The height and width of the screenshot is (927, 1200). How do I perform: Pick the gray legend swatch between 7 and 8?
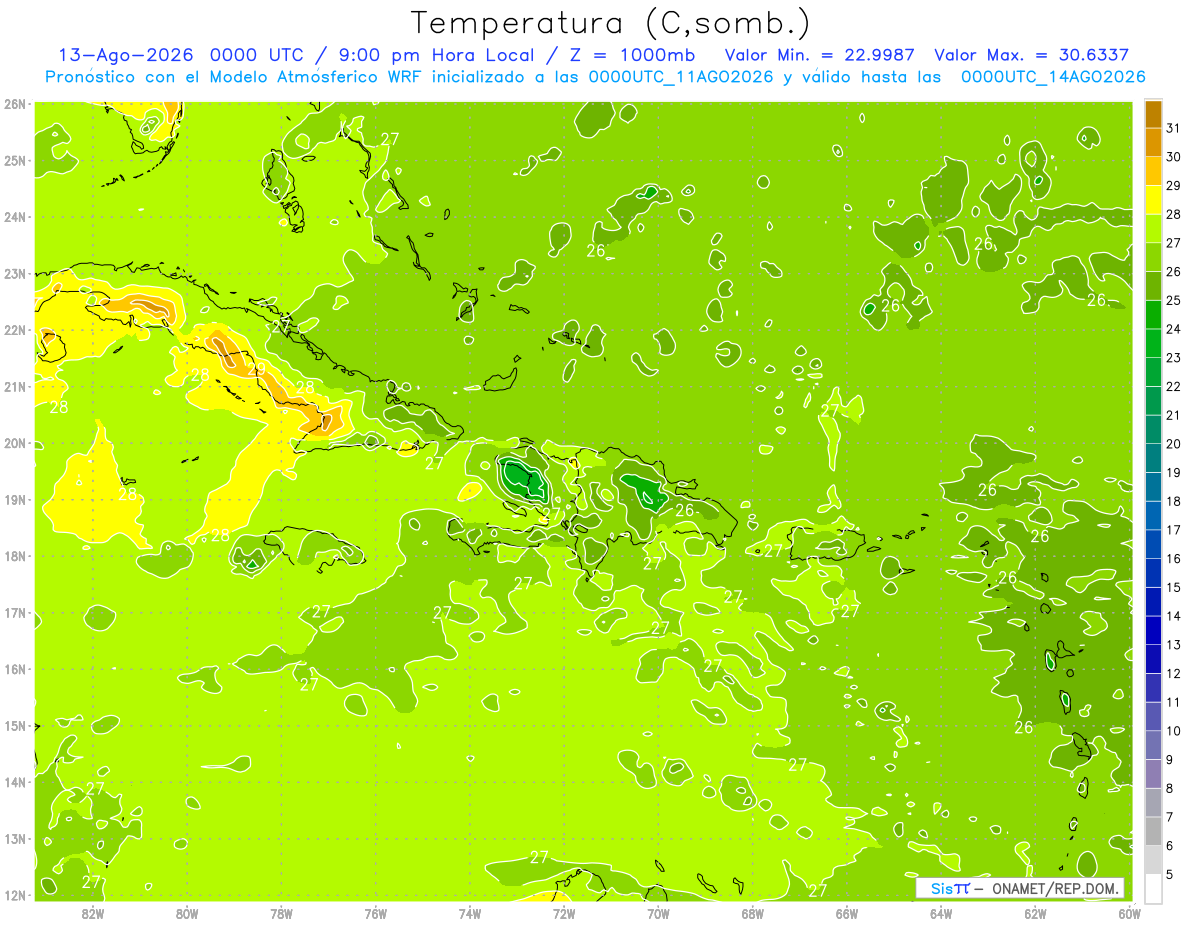[x=1153, y=802]
